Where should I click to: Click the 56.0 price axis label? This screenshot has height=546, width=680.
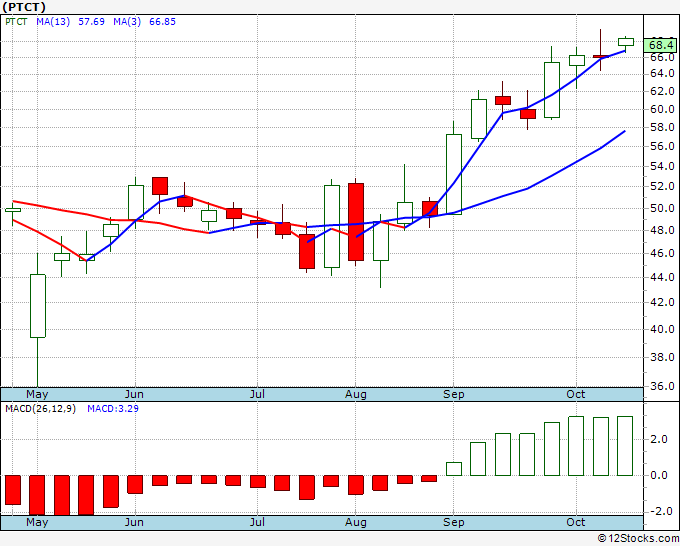[x=662, y=147]
